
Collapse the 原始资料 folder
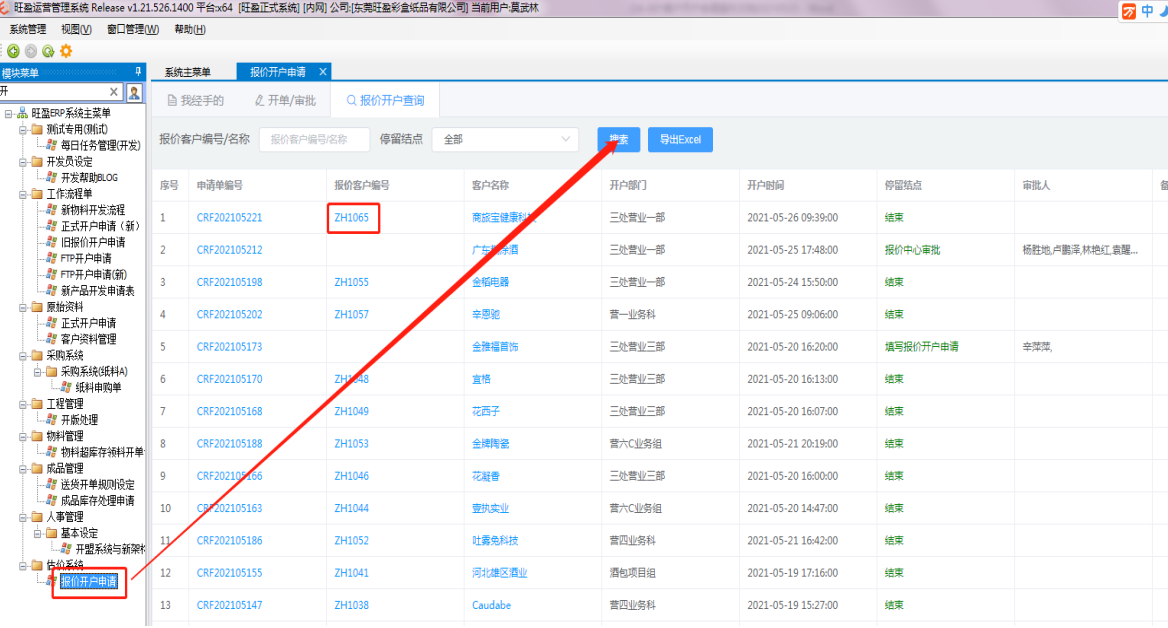tap(22, 307)
